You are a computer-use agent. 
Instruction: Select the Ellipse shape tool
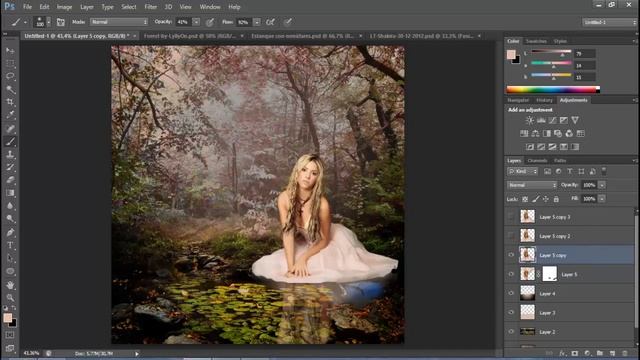pyautogui.click(x=10, y=271)
